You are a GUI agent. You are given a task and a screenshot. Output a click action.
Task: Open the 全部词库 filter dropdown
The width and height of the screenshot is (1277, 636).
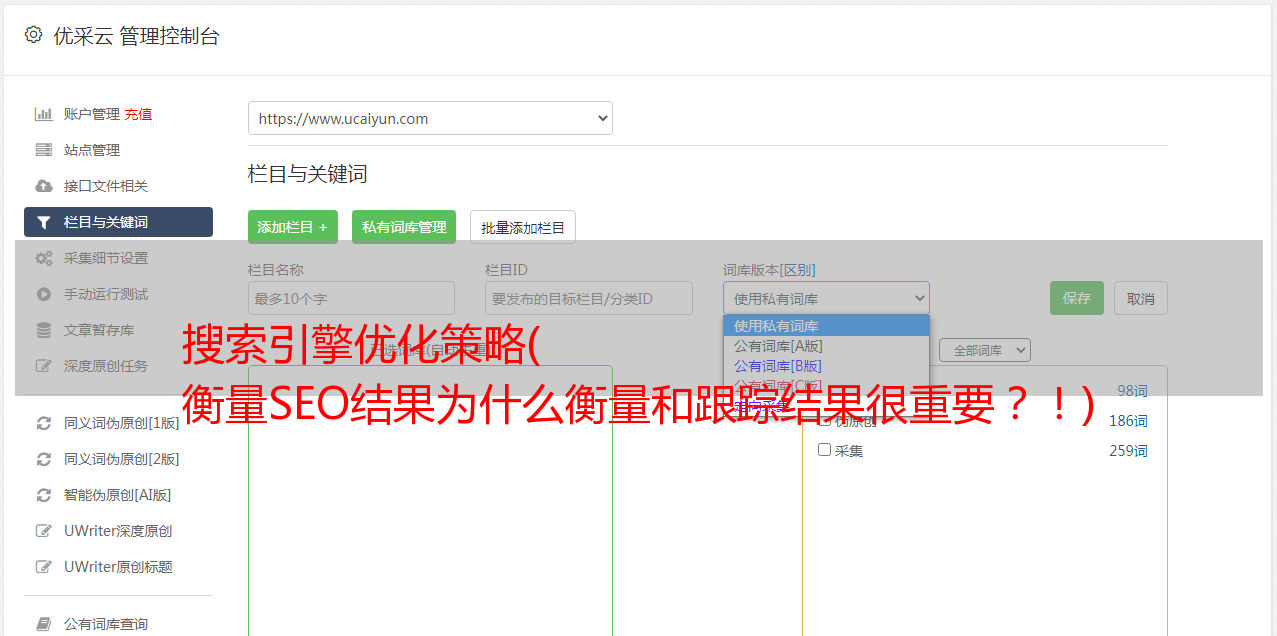coord(985,350)
